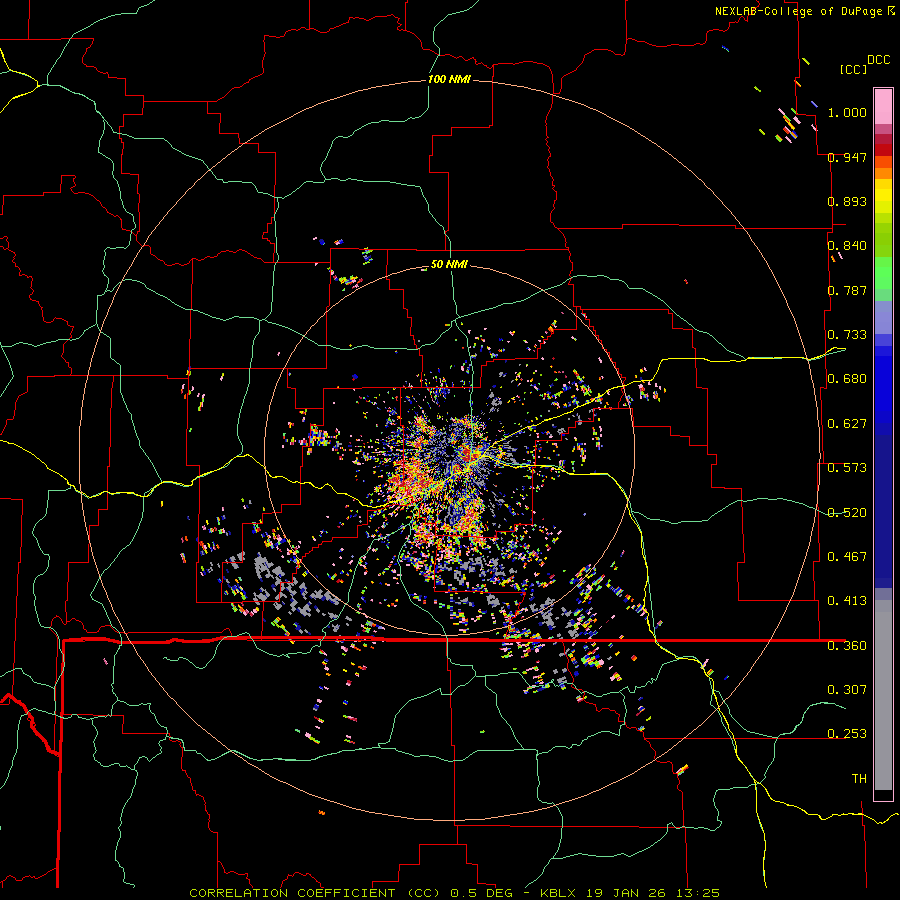Select the 0.467 color scale value
The height and width of the screenshot is (900, 900).
(x=847, y=557)
